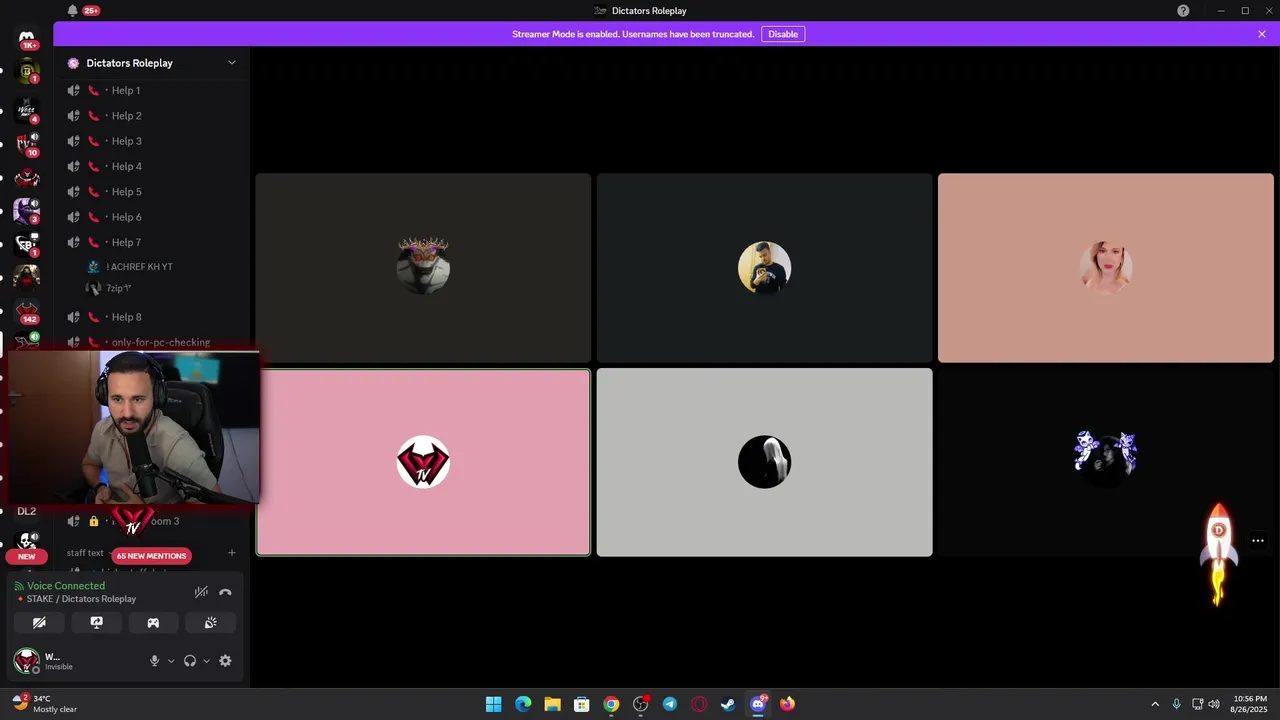Image resolution: width=1280 pixels, height=720 pixels.
Task: Click the speaker icon beside Help 4
Action: 73,167
